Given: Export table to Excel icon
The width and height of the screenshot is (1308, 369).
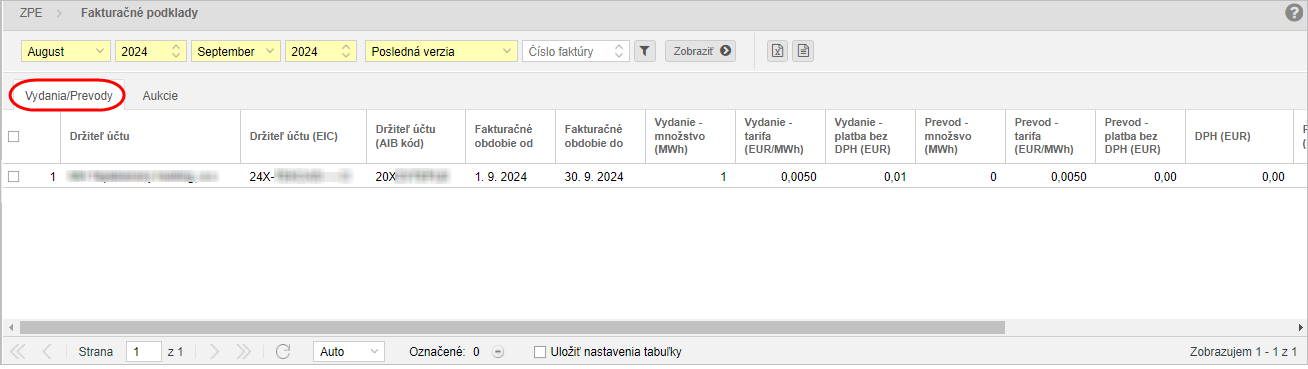Looking at the screenshot, I should click(x=777, y=51).
